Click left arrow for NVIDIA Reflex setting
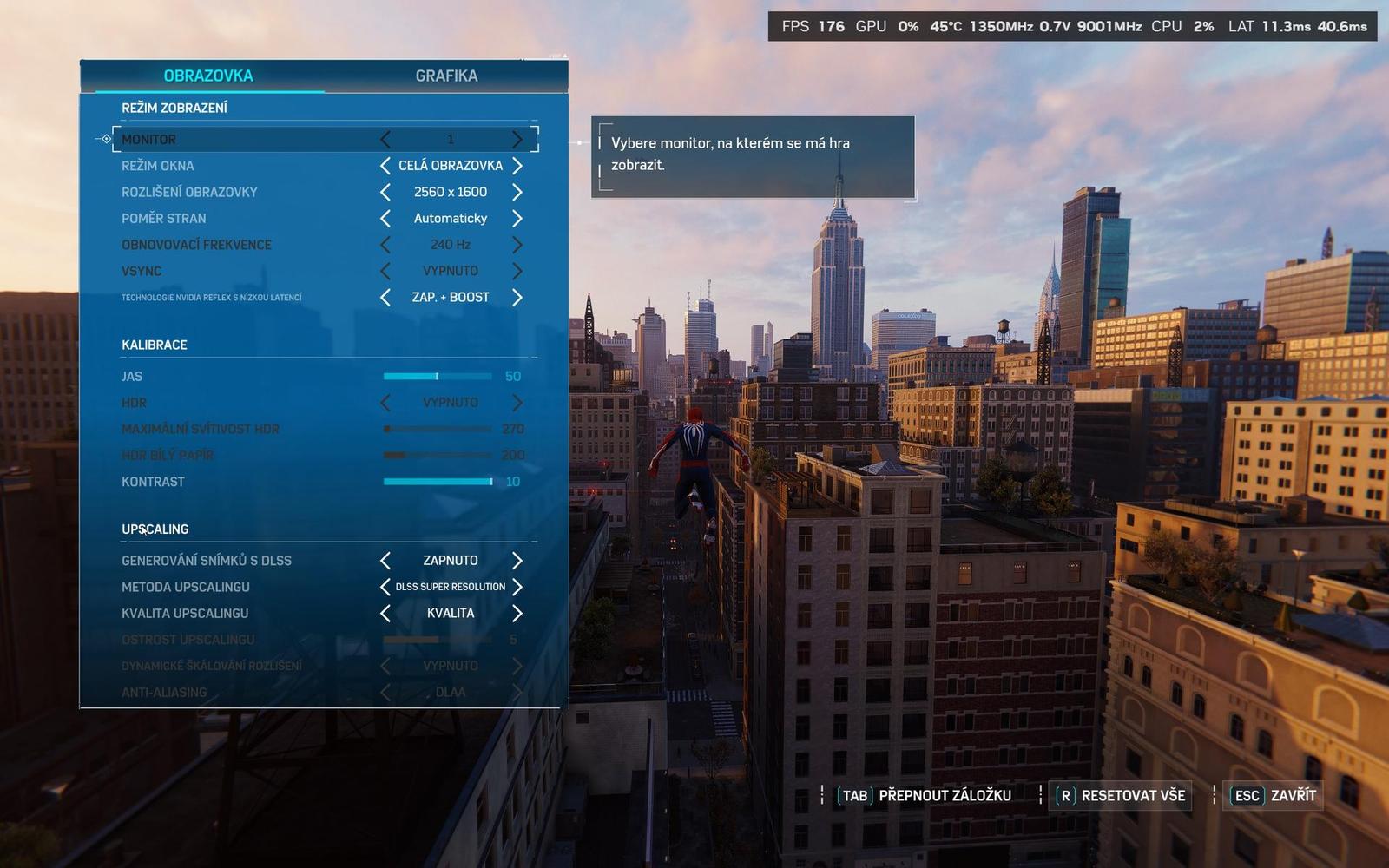 click(385, 298)
